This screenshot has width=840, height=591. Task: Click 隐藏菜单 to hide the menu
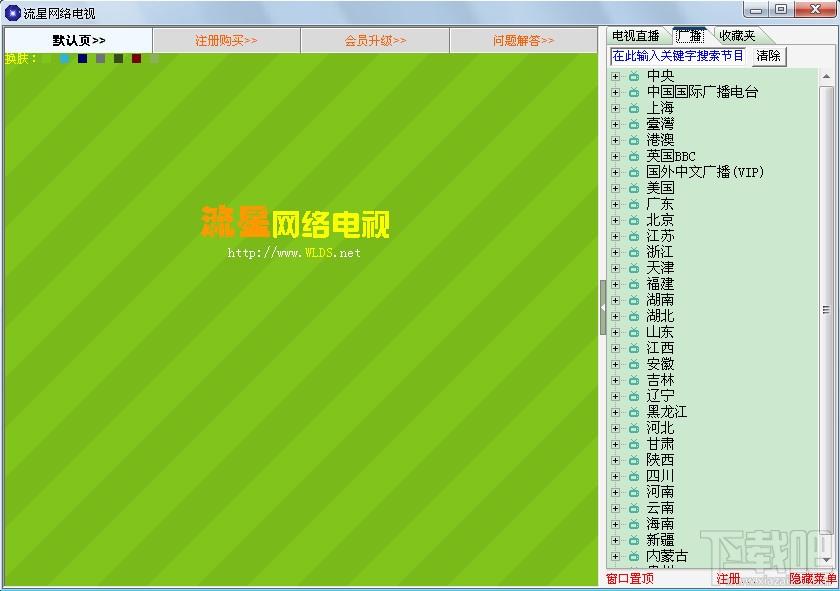point(812,579)
